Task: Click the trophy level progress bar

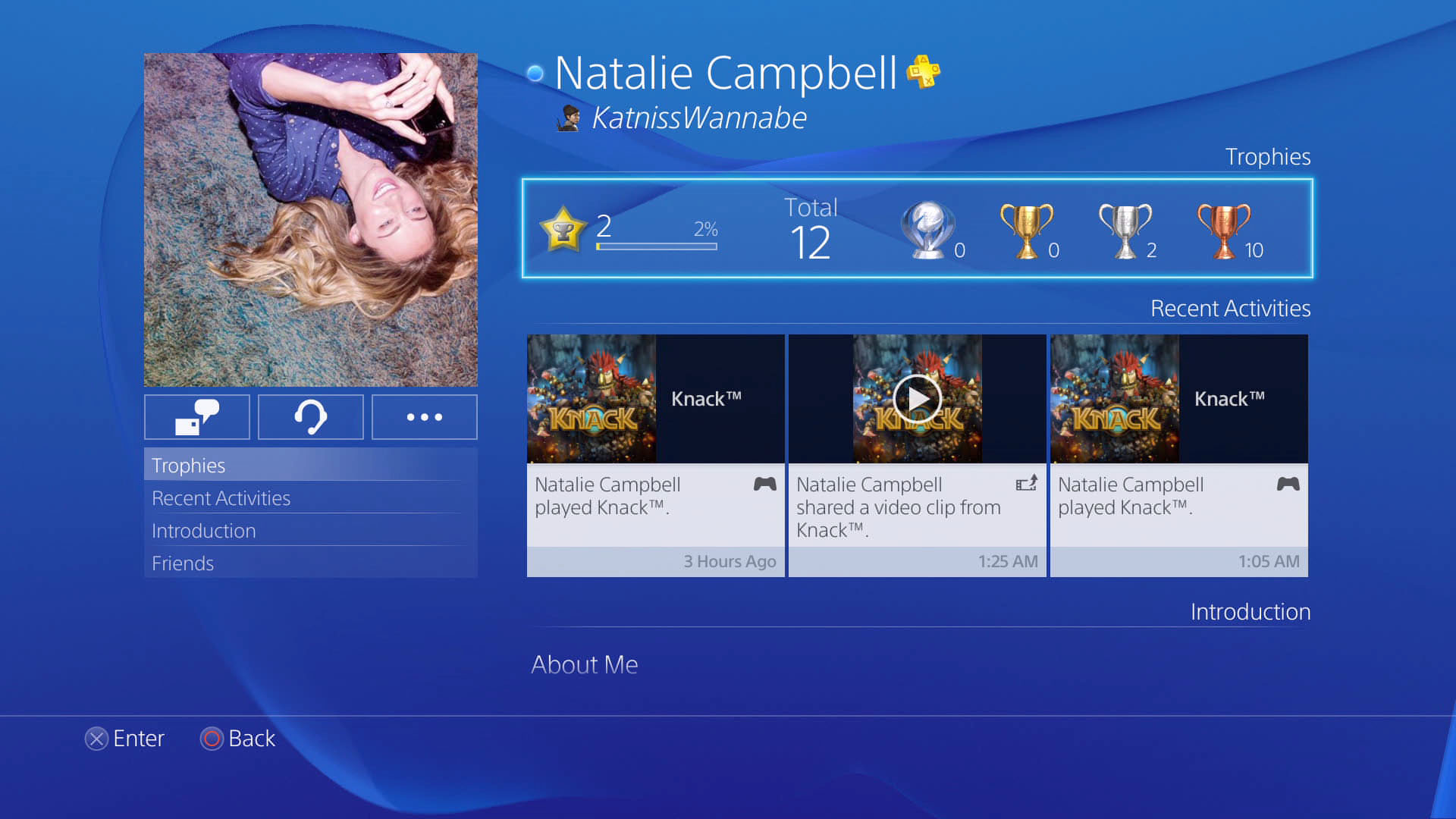Action: pyautogui.click(x=657, y=246)
